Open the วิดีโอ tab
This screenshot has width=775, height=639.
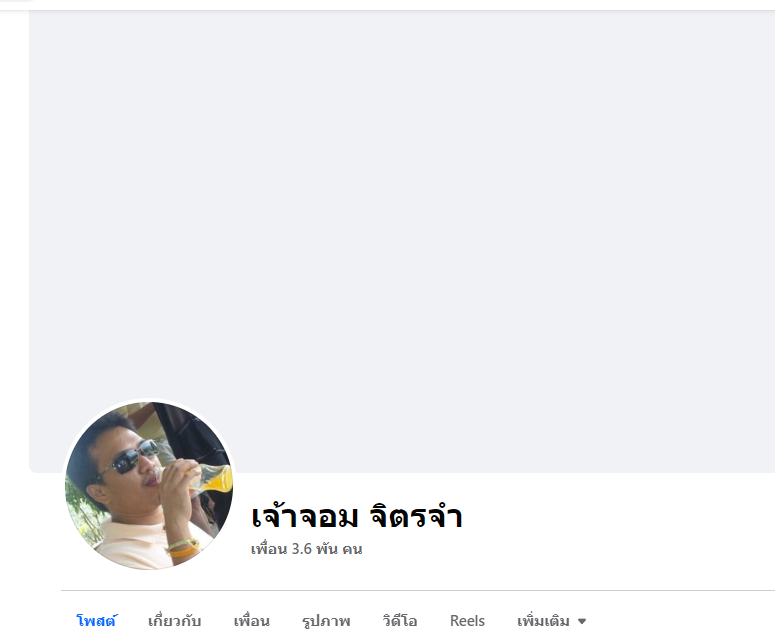[x=400, y=621]
